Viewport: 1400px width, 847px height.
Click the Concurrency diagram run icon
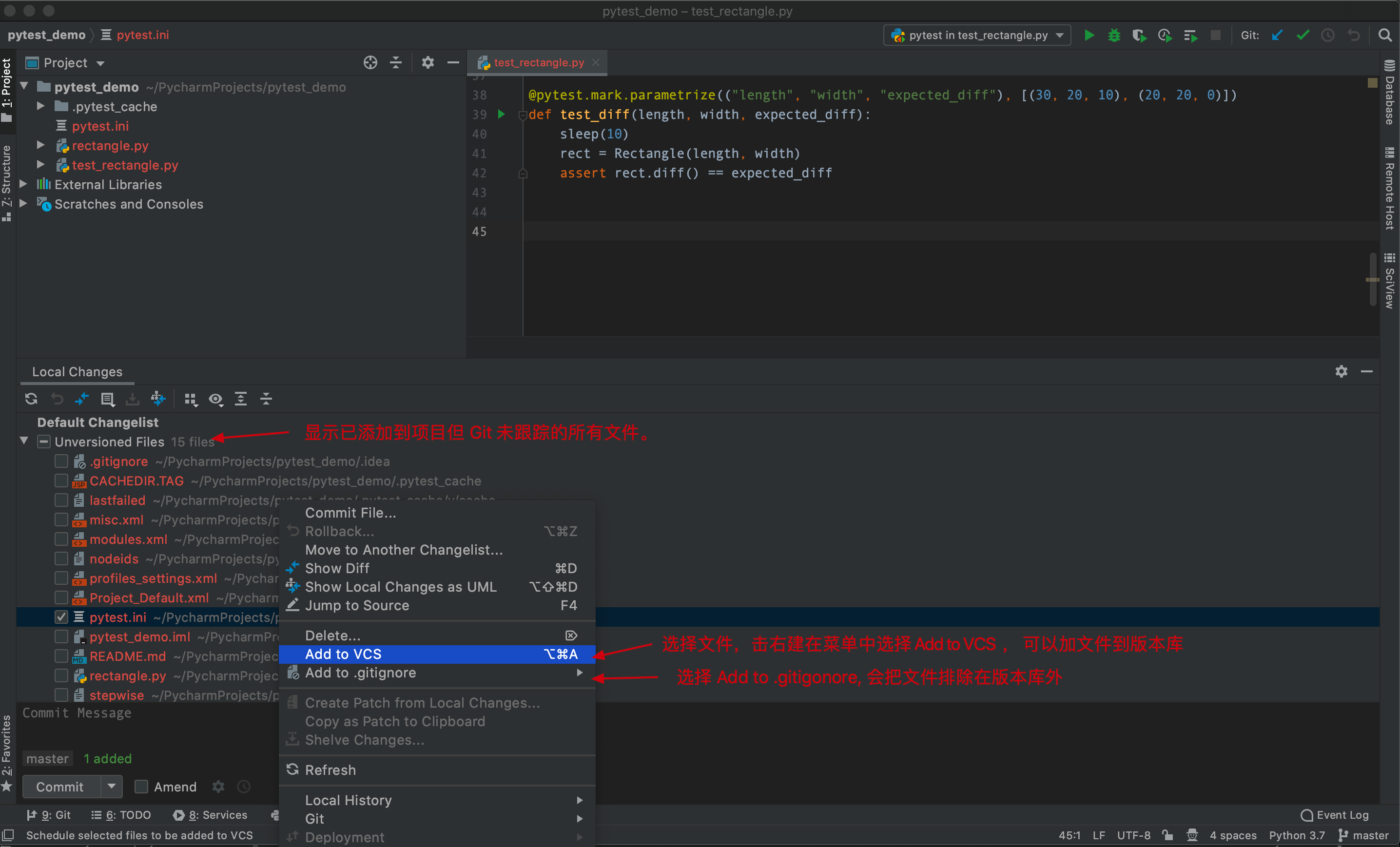click(1190, 35)
